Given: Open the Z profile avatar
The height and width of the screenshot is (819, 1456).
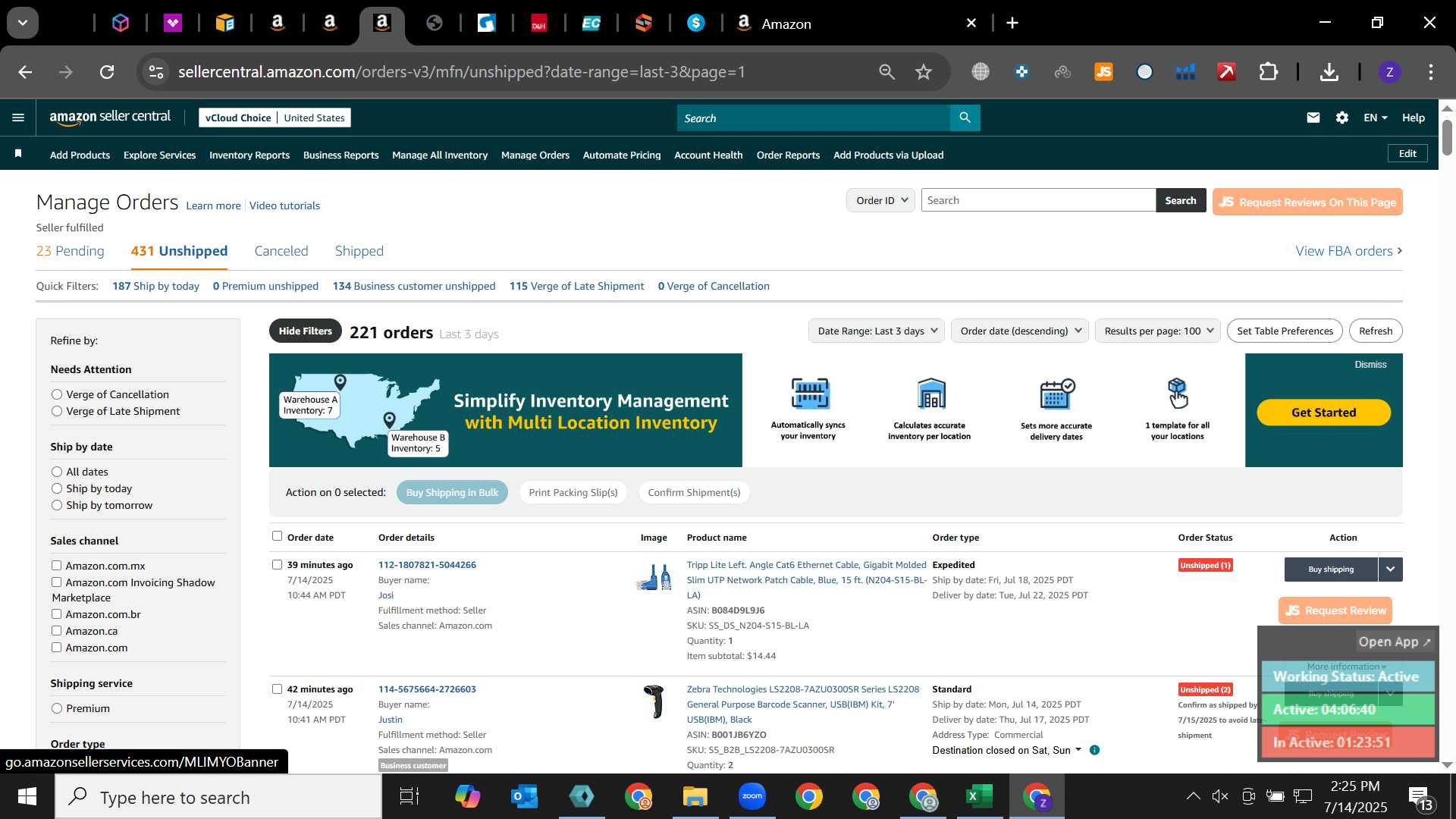Looking at the screenshot, I should (x=1389, y=72).
